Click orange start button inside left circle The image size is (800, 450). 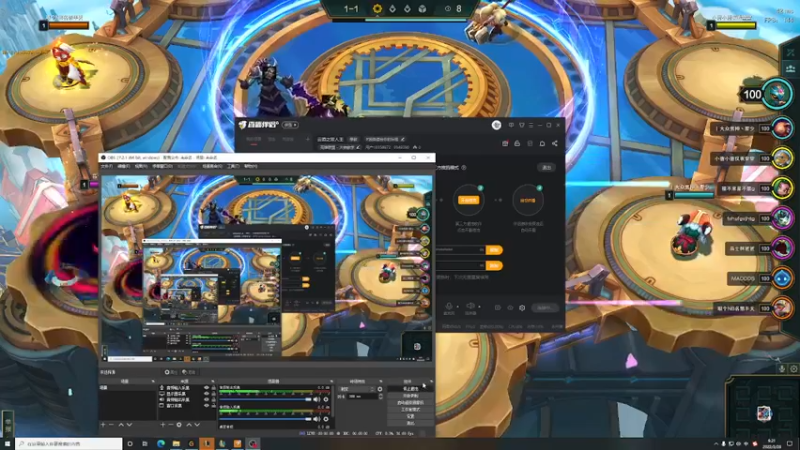(x=468, y=201)
